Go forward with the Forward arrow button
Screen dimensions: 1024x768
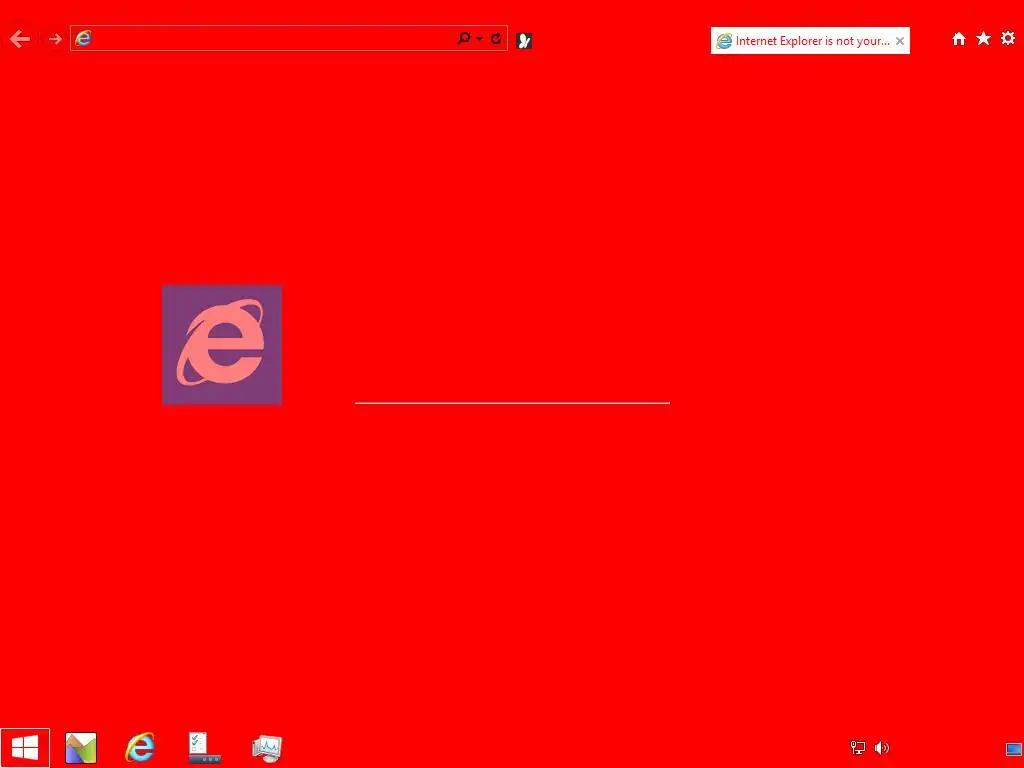pyautogui.click(x=55, y=39)
